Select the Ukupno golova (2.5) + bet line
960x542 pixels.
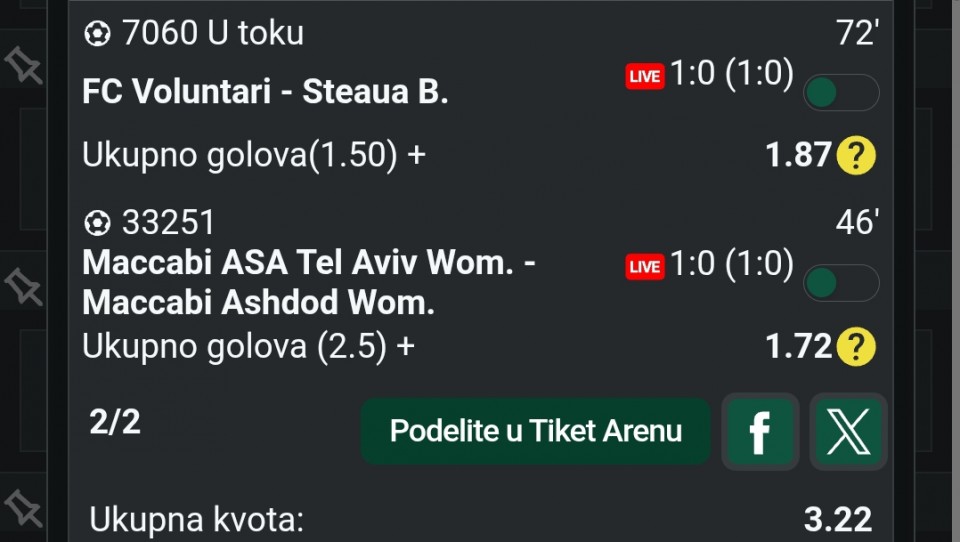[x=248, y=346]
